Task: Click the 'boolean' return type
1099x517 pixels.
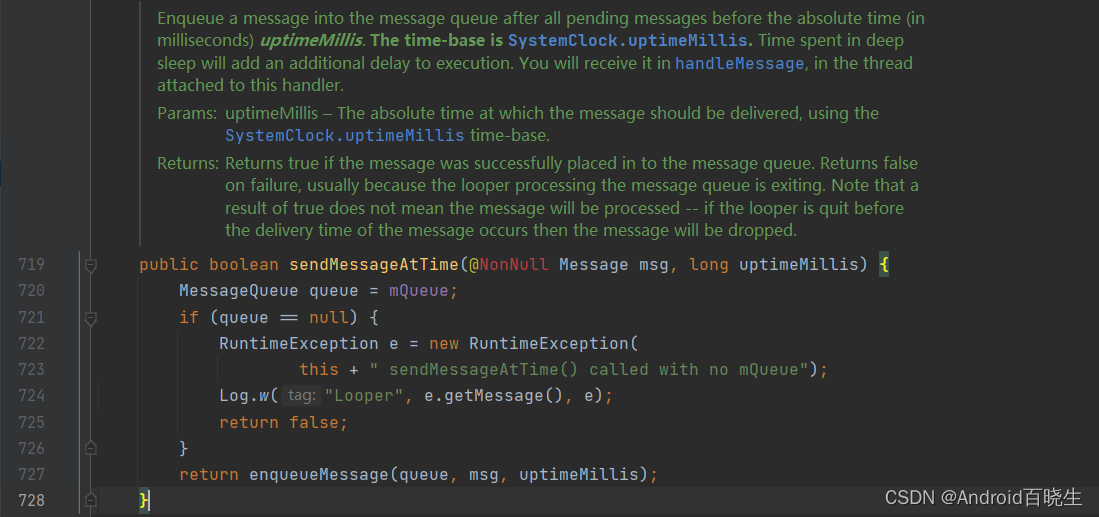Action: tap(245, 265)
